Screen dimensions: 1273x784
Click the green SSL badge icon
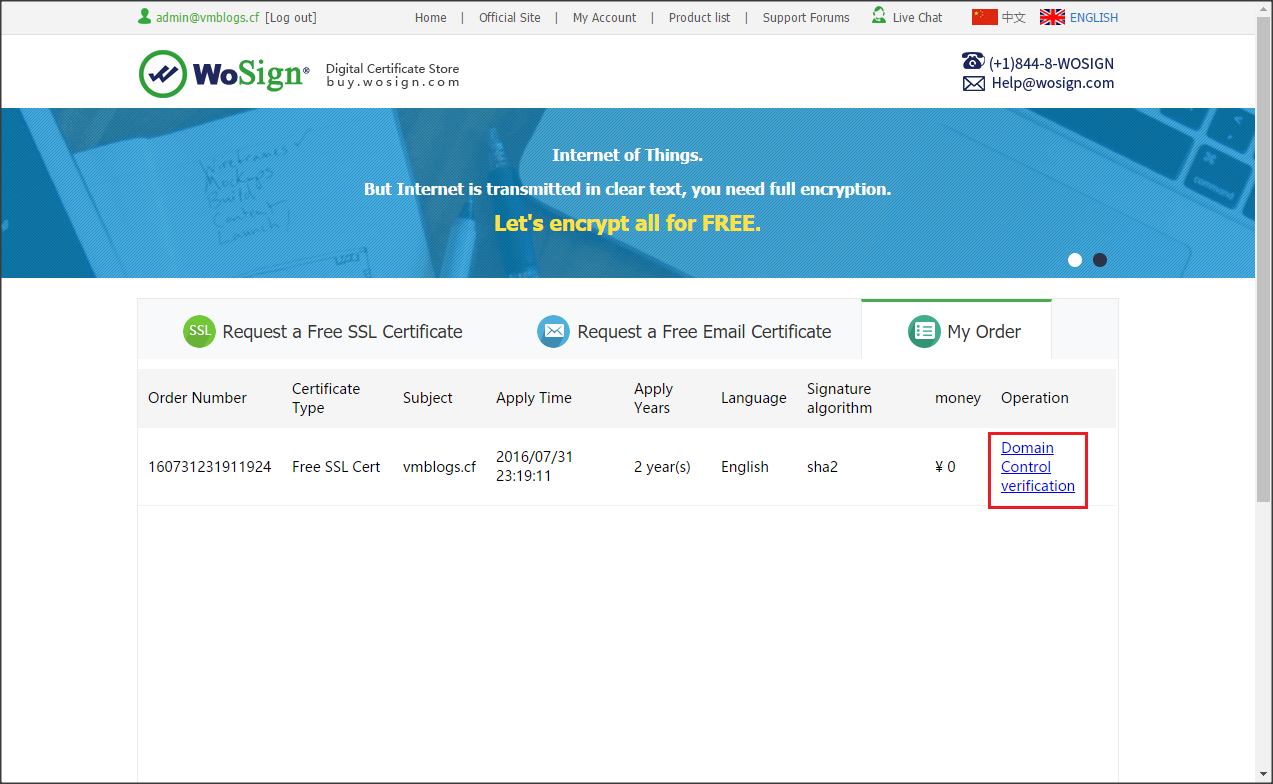coord(199,332)
